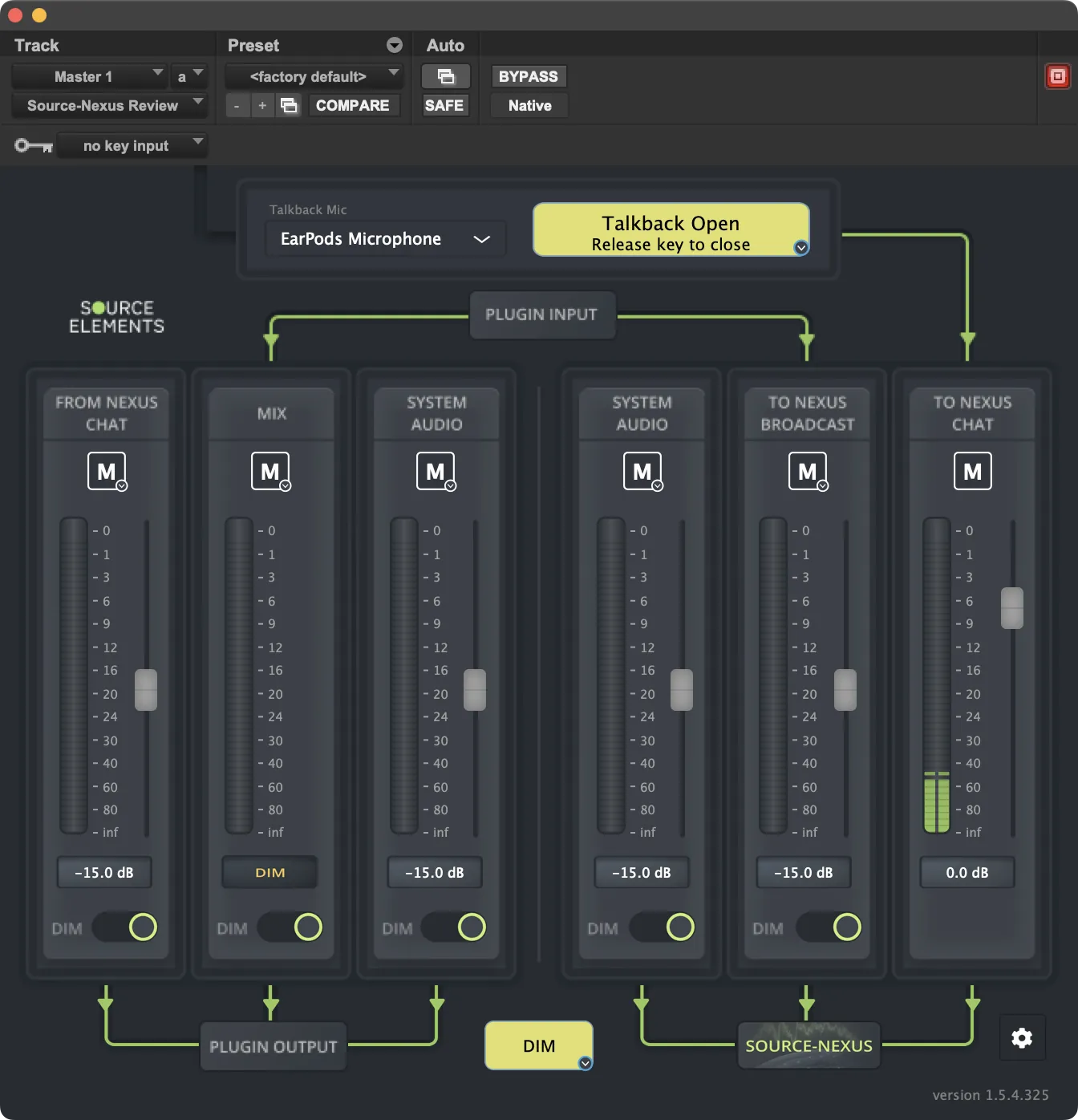
Task: Copy preset settings icon next to COMPARE
Action: tap(289, 105)
